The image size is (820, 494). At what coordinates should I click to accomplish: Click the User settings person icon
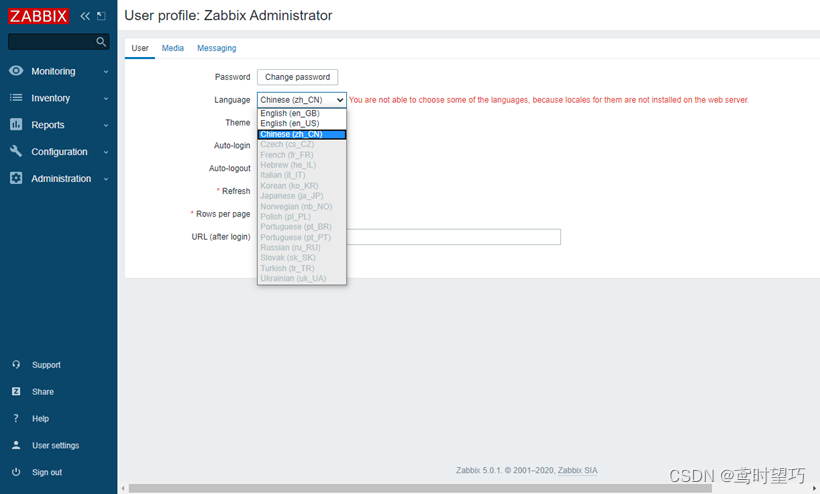tap(16, 445)
